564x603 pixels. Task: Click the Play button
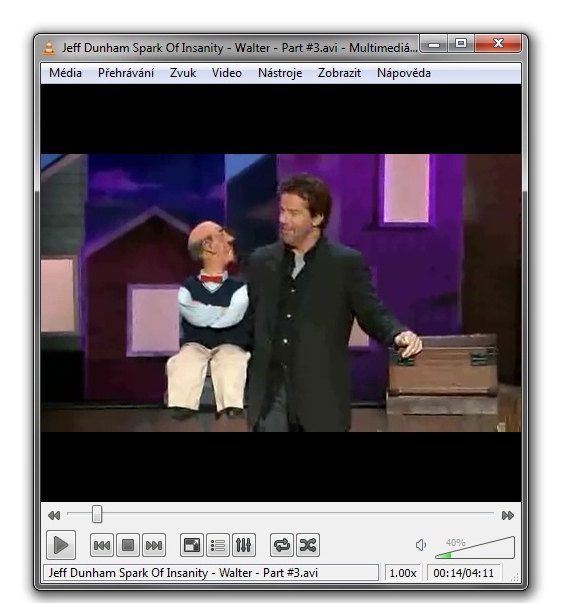tap(61, 545)
